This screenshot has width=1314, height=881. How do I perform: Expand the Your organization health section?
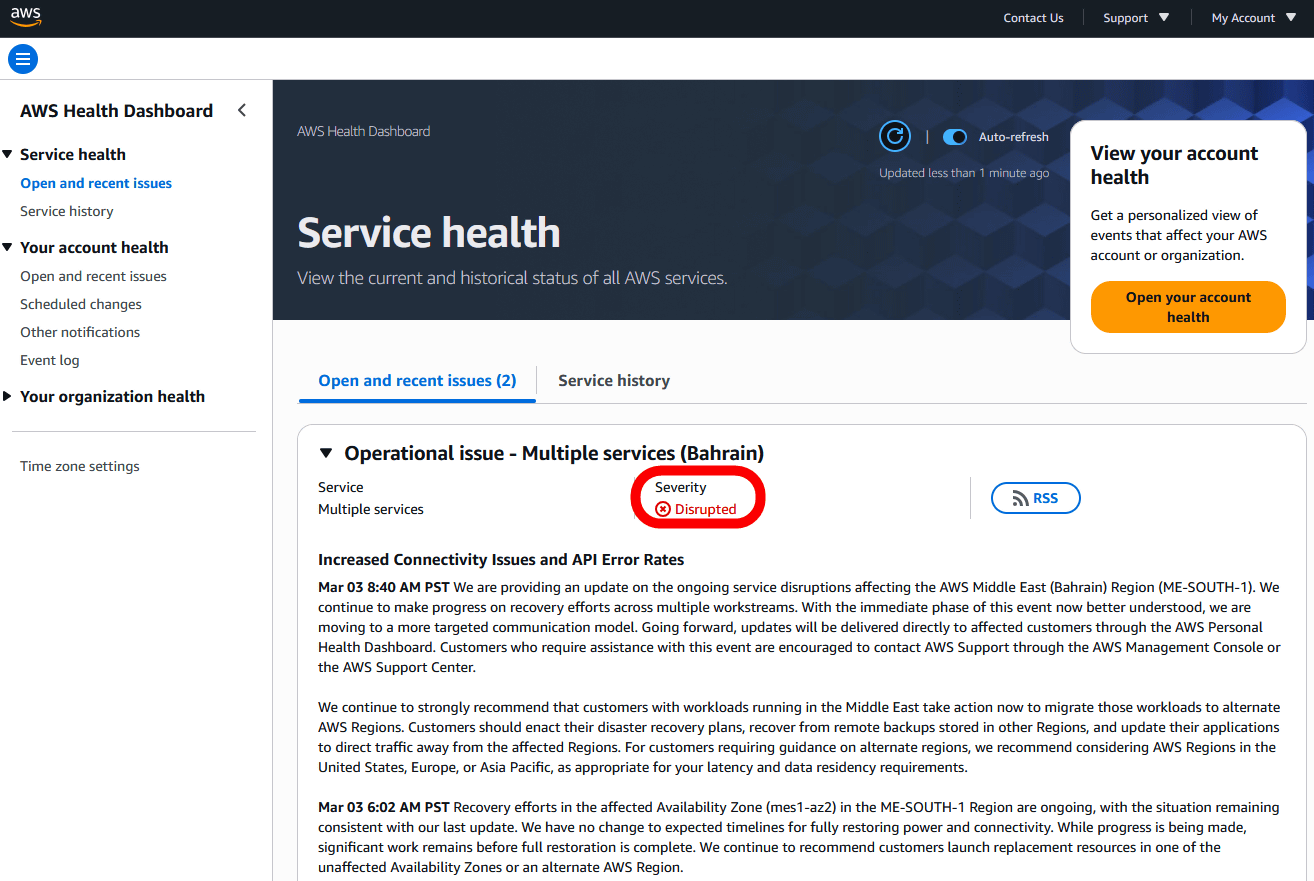[8, 397]
